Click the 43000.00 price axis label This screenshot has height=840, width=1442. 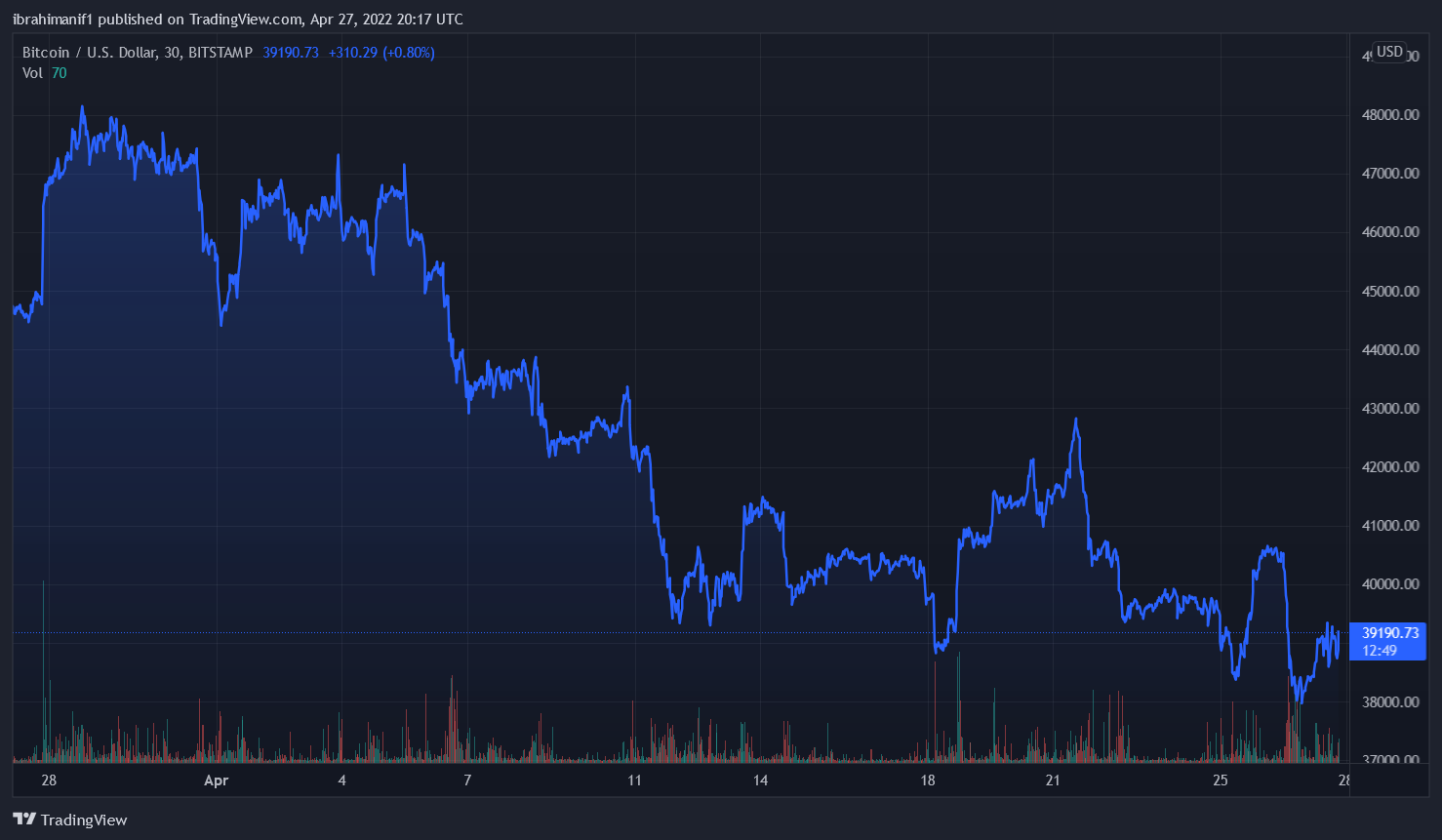point(1389,409)
